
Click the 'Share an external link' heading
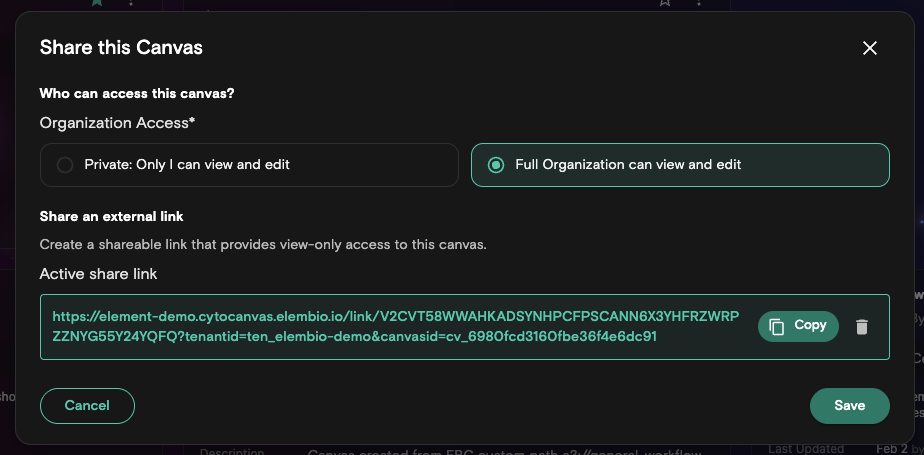click(111, 216)
